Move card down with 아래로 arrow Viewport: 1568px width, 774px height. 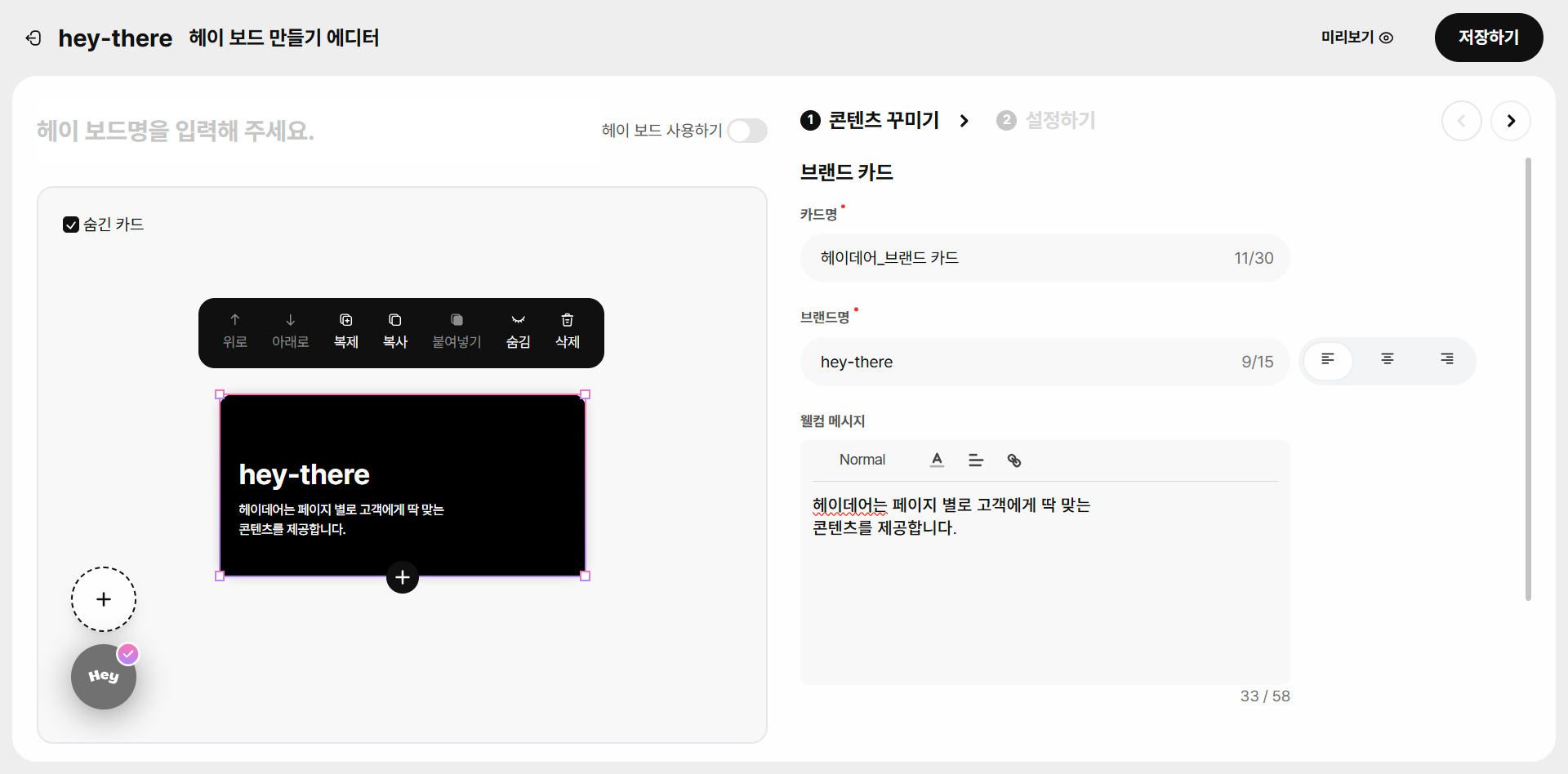tap(291, 331)
